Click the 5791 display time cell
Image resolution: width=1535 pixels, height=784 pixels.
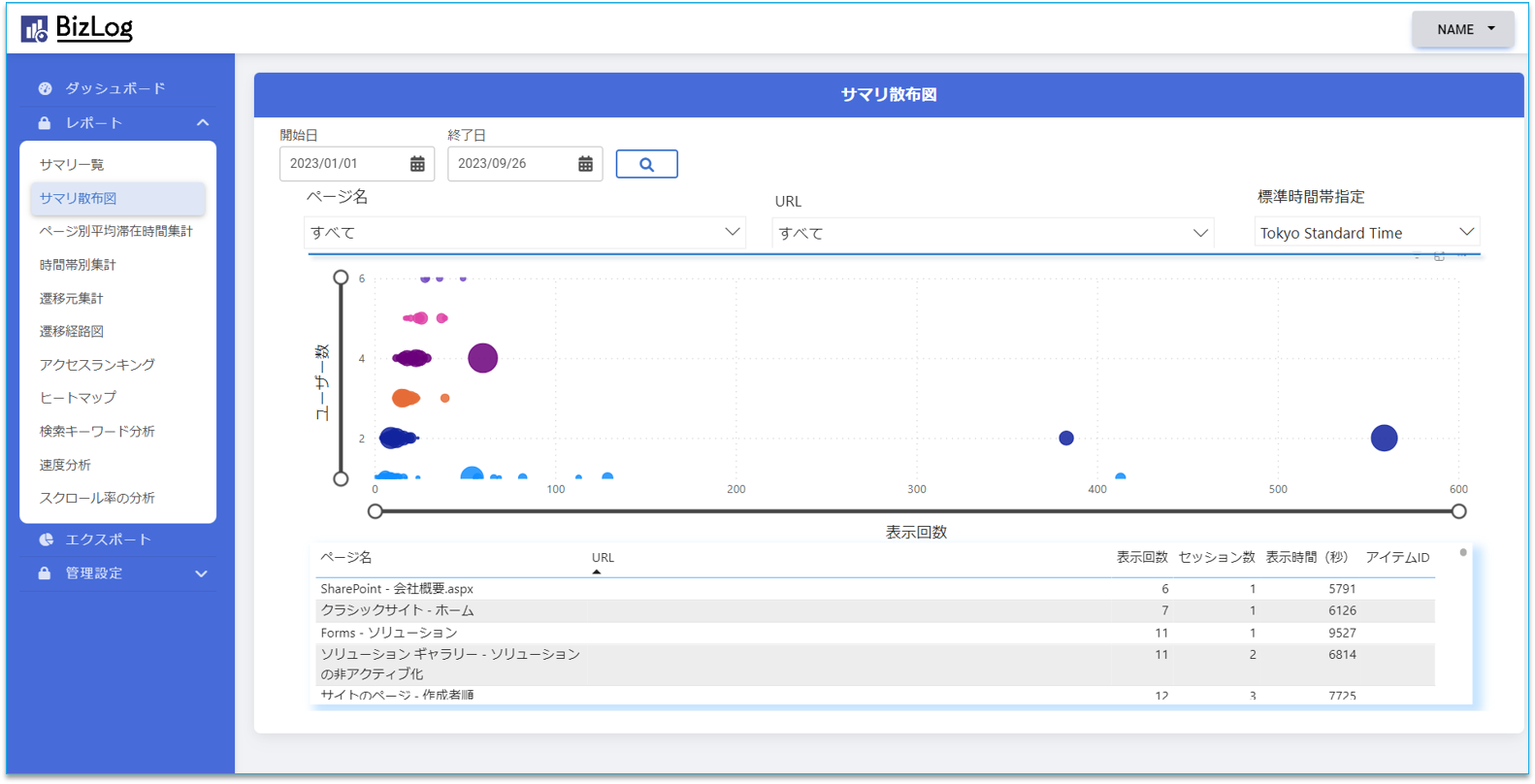click(x=1342, y=589)
